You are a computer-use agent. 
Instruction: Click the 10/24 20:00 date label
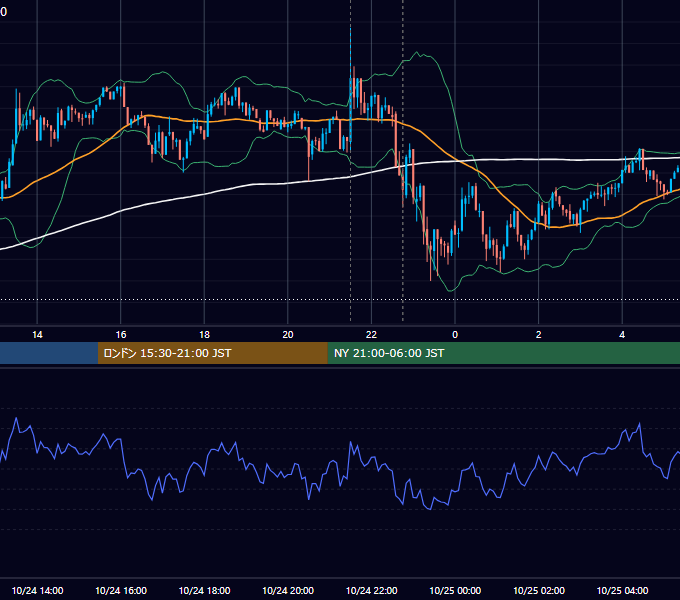pyautogui.click(x=288, y=590)
